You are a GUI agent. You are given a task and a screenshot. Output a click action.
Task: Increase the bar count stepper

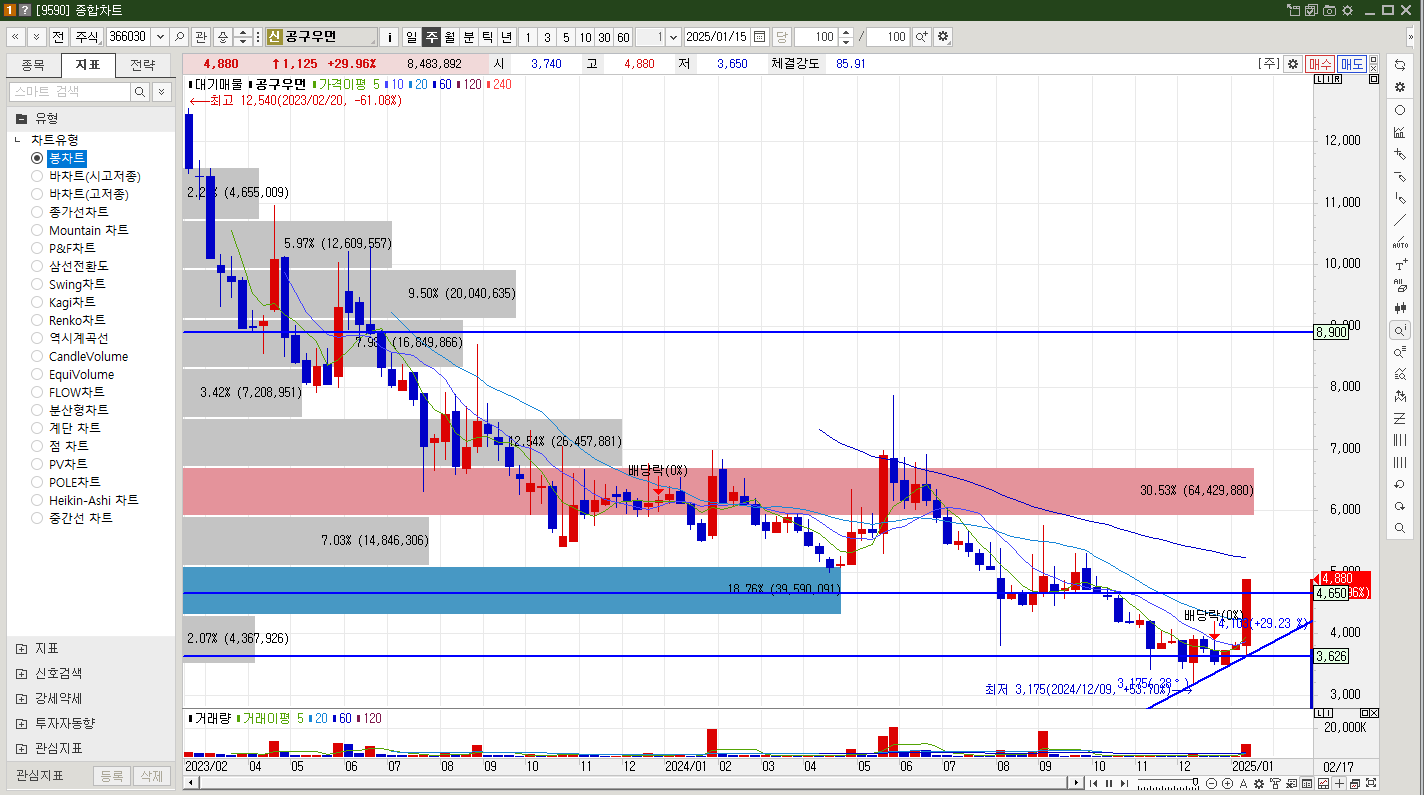(x=846, y=33)
